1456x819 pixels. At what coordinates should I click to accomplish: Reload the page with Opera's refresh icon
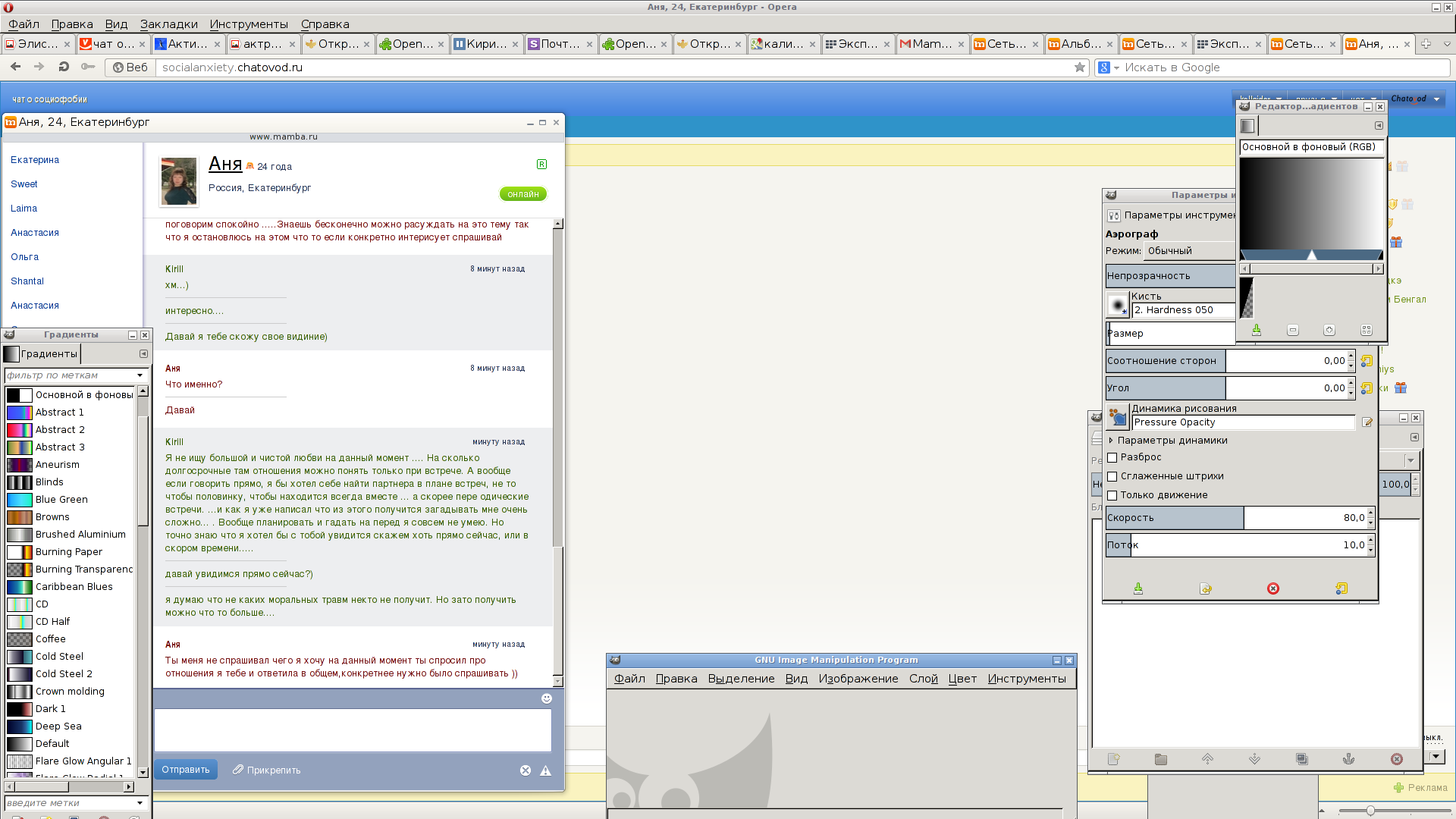[64, 67]
